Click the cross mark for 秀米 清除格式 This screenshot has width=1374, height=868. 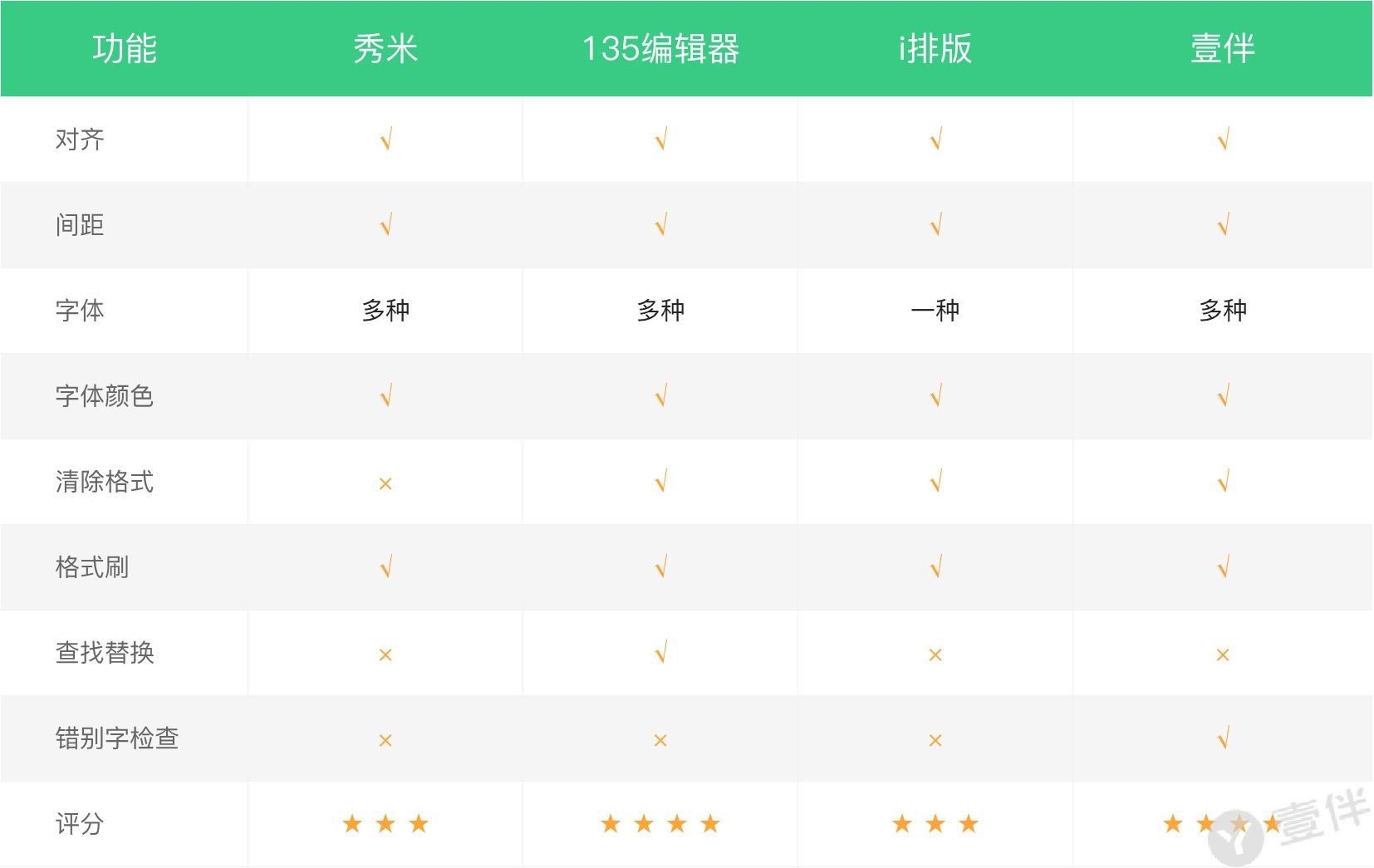coord(385,483)
